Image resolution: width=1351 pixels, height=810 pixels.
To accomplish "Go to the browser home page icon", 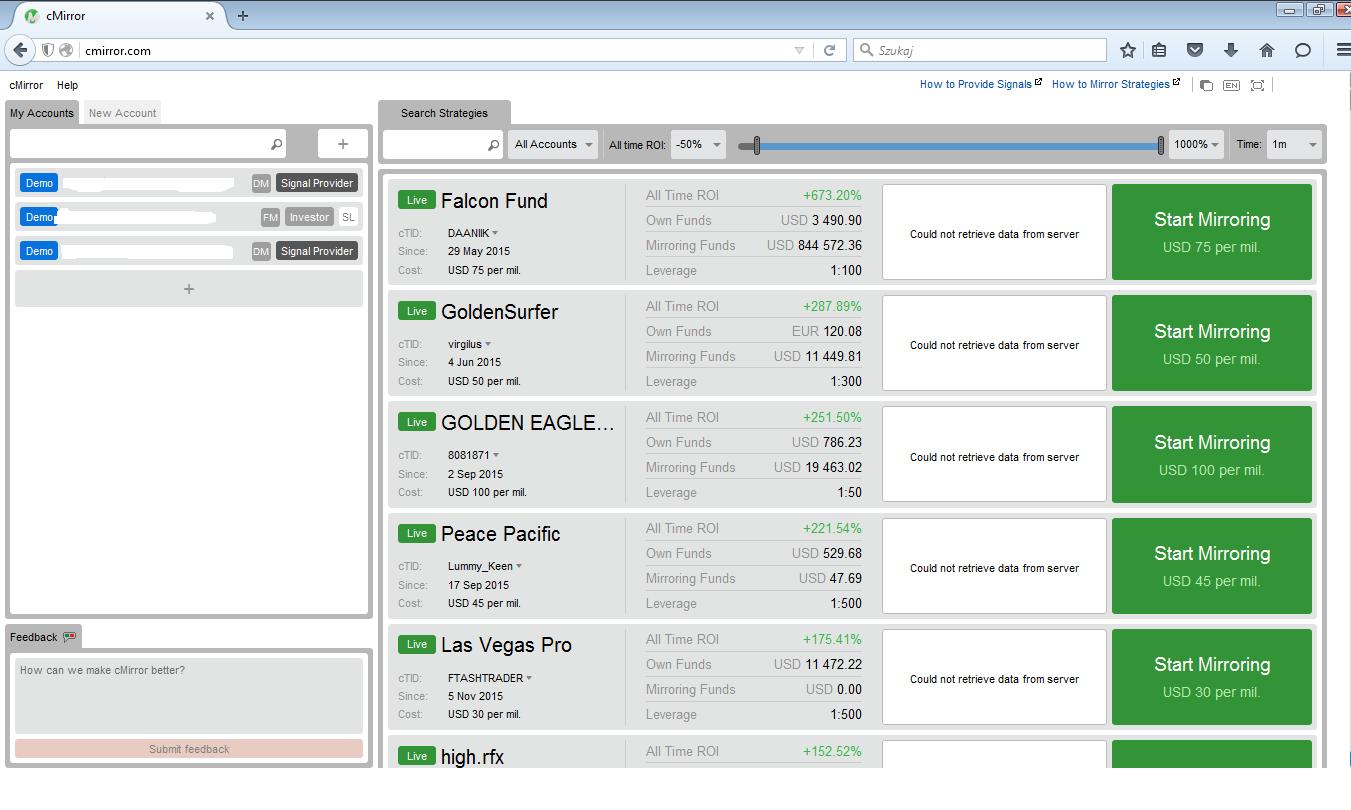I will click(1267, 50).
